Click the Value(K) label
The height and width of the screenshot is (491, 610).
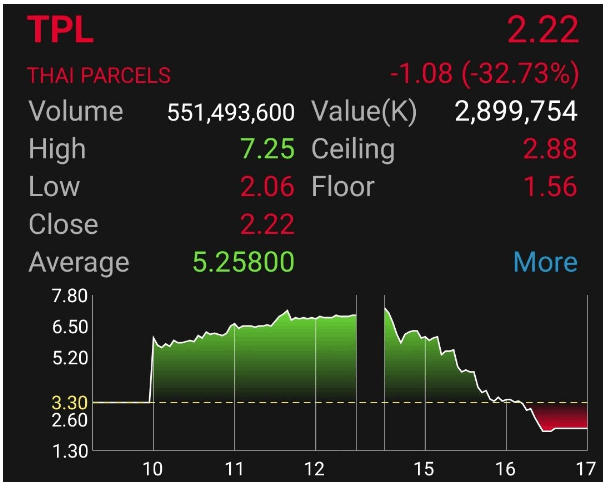[364, 112]
